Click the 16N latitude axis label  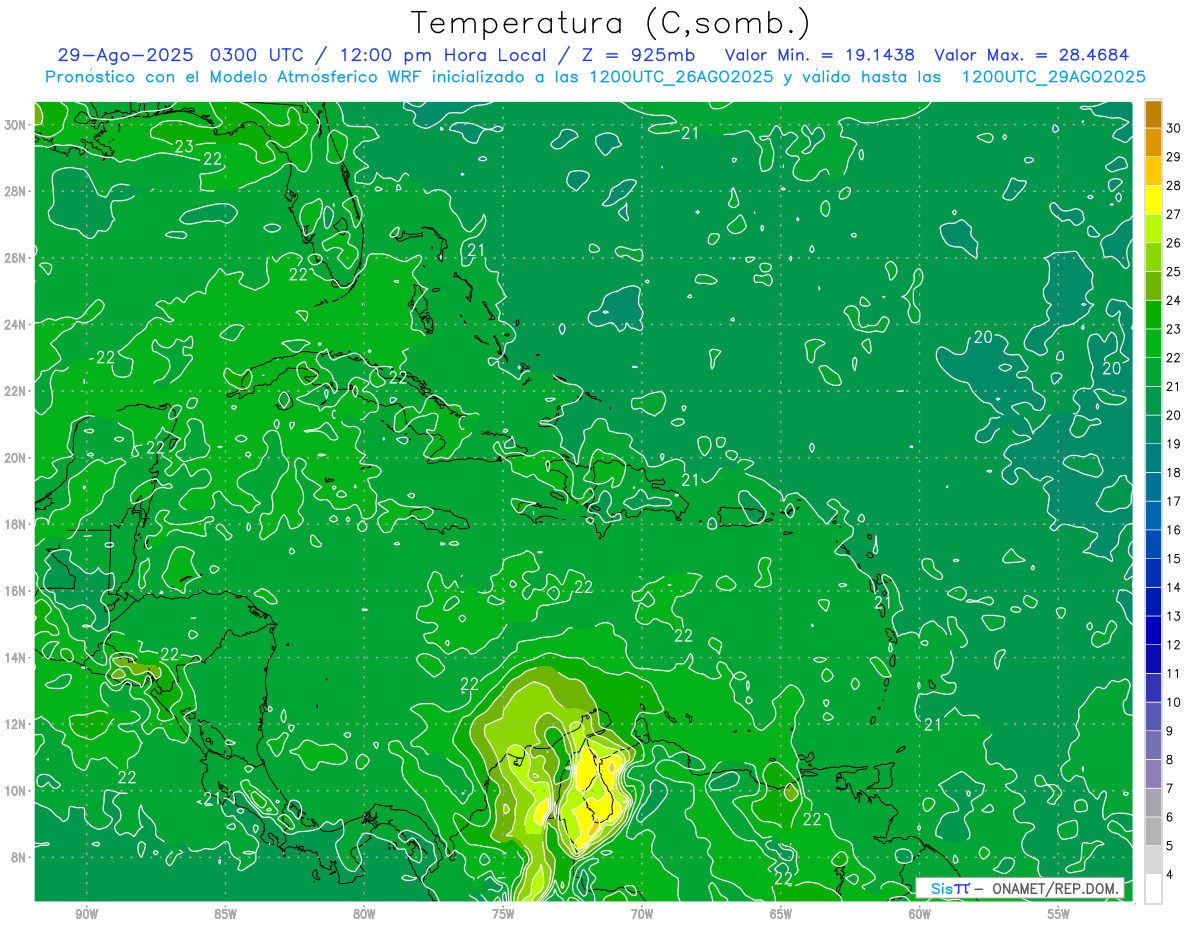tap(16, 591)
